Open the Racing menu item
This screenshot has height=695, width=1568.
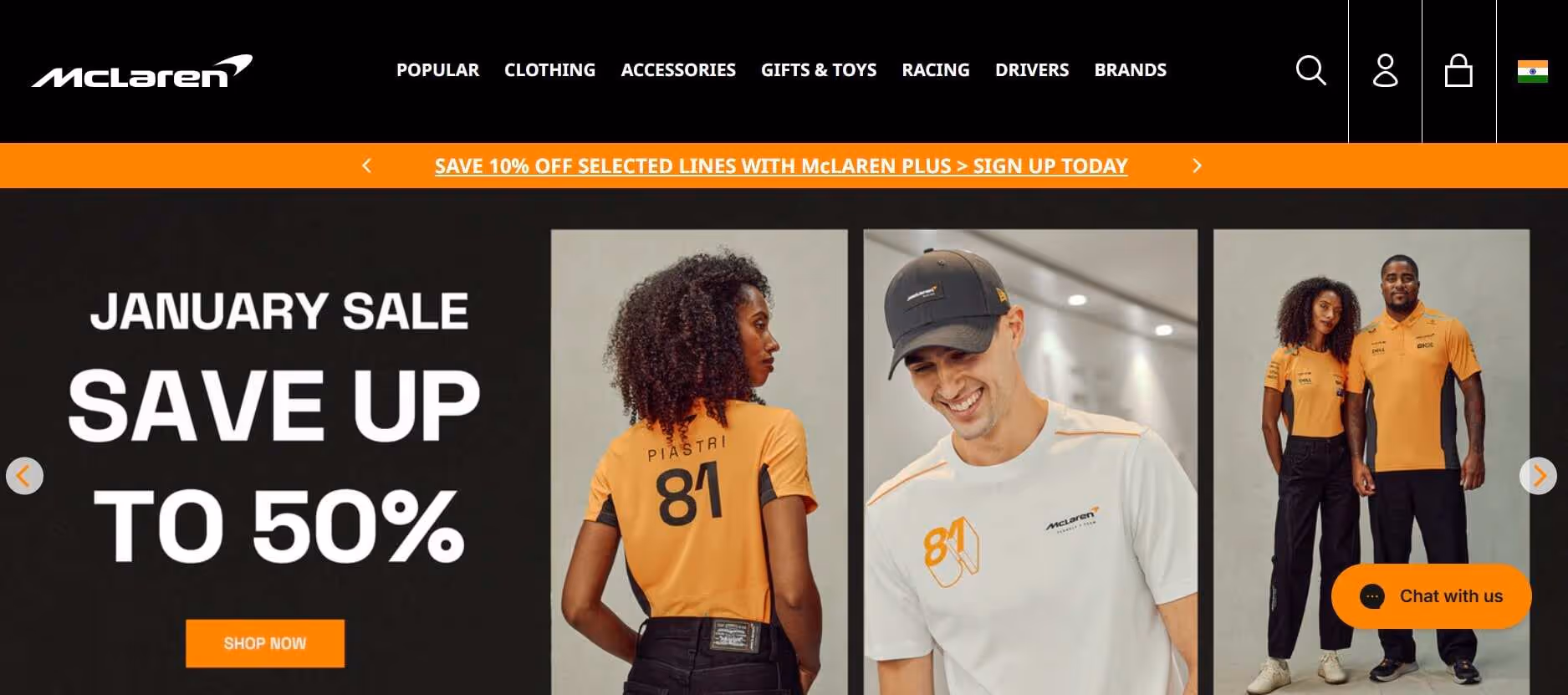936,70
